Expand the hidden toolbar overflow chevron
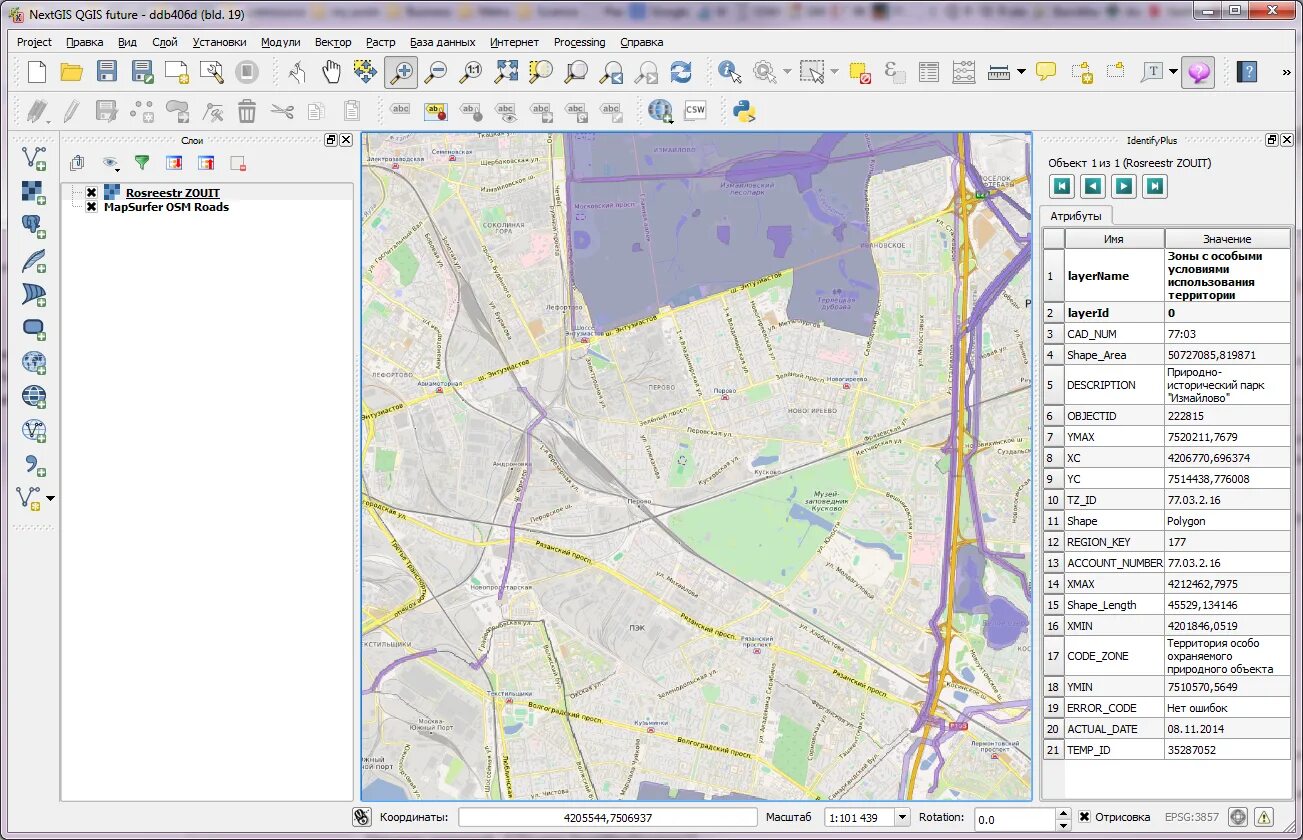Image resolution: width=1303 pixels, height=840 pixels. pos(1285,72)
